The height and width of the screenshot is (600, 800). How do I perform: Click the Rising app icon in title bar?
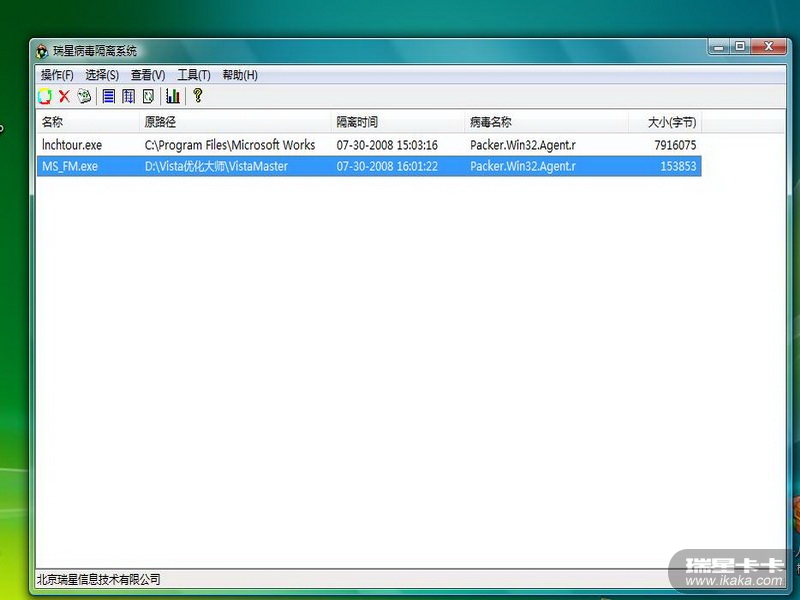42,51
